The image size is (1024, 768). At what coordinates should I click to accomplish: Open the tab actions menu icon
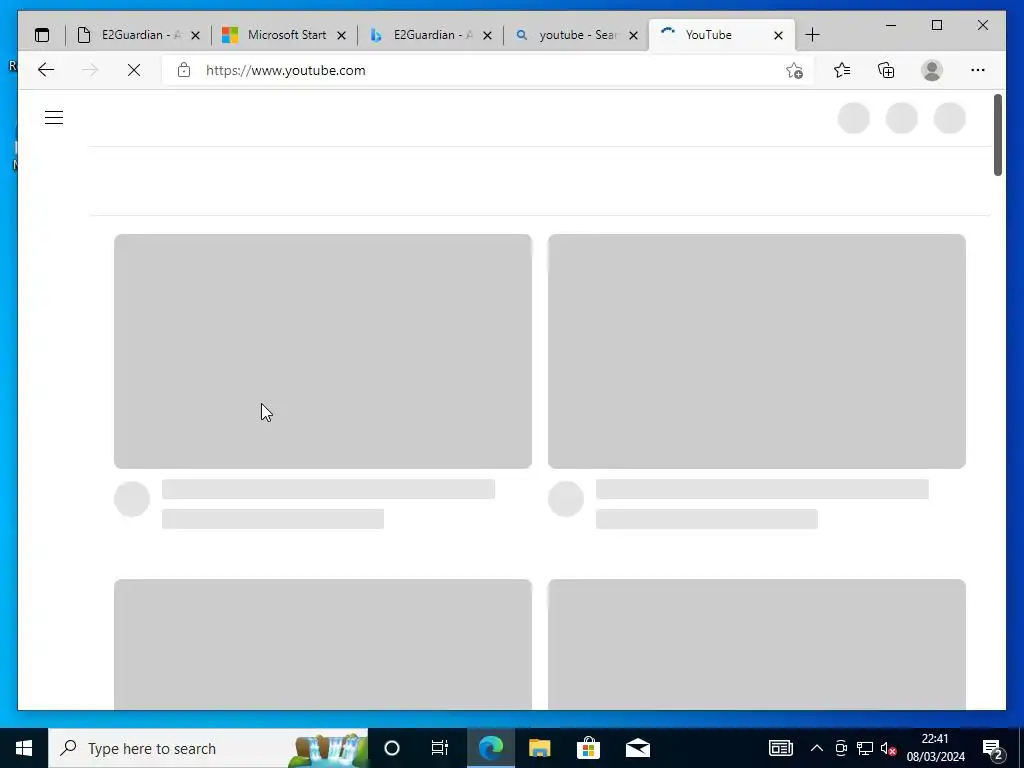[x=42, y=35]
